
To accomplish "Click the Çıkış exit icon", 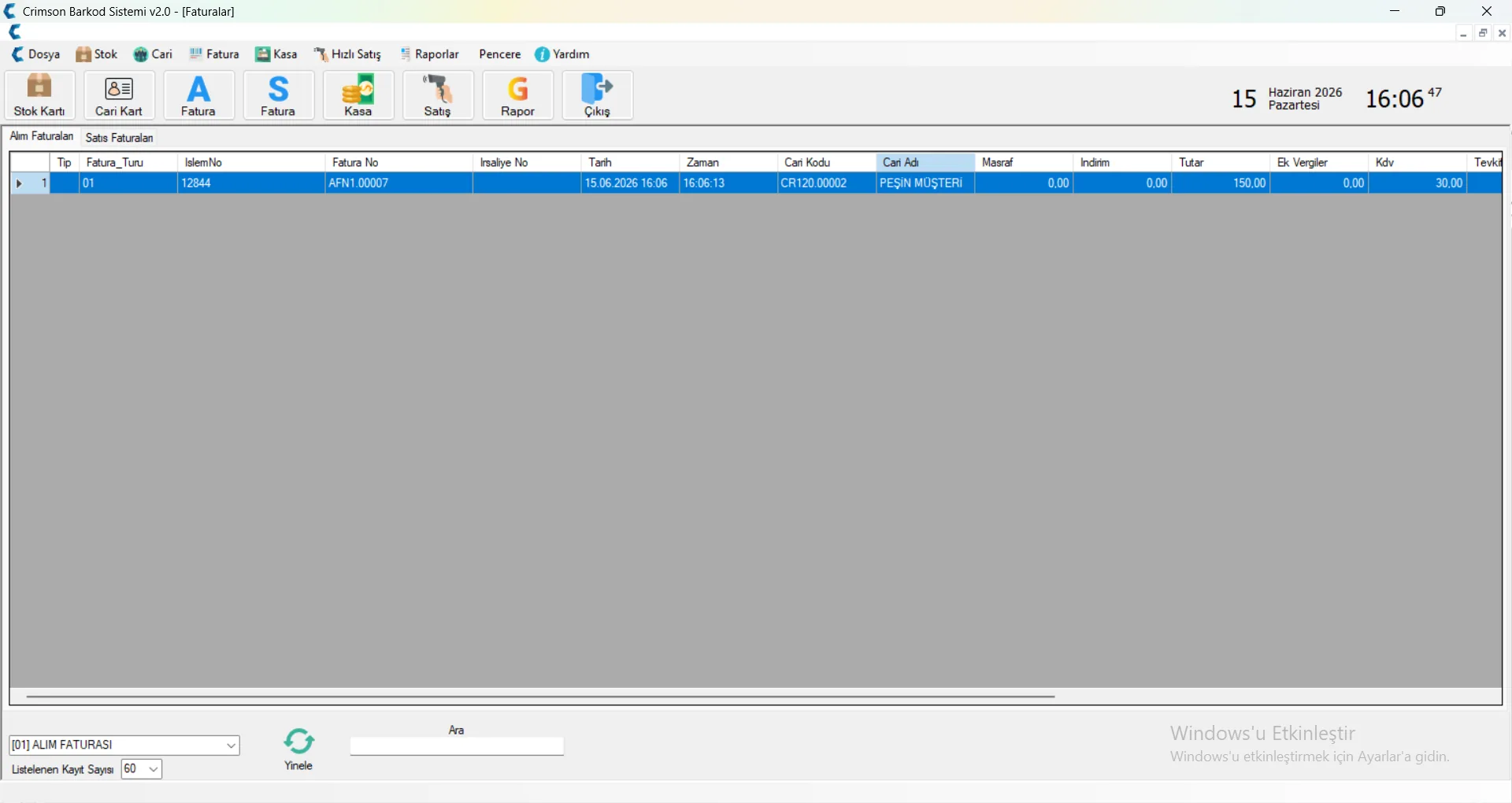I will 598,95.
